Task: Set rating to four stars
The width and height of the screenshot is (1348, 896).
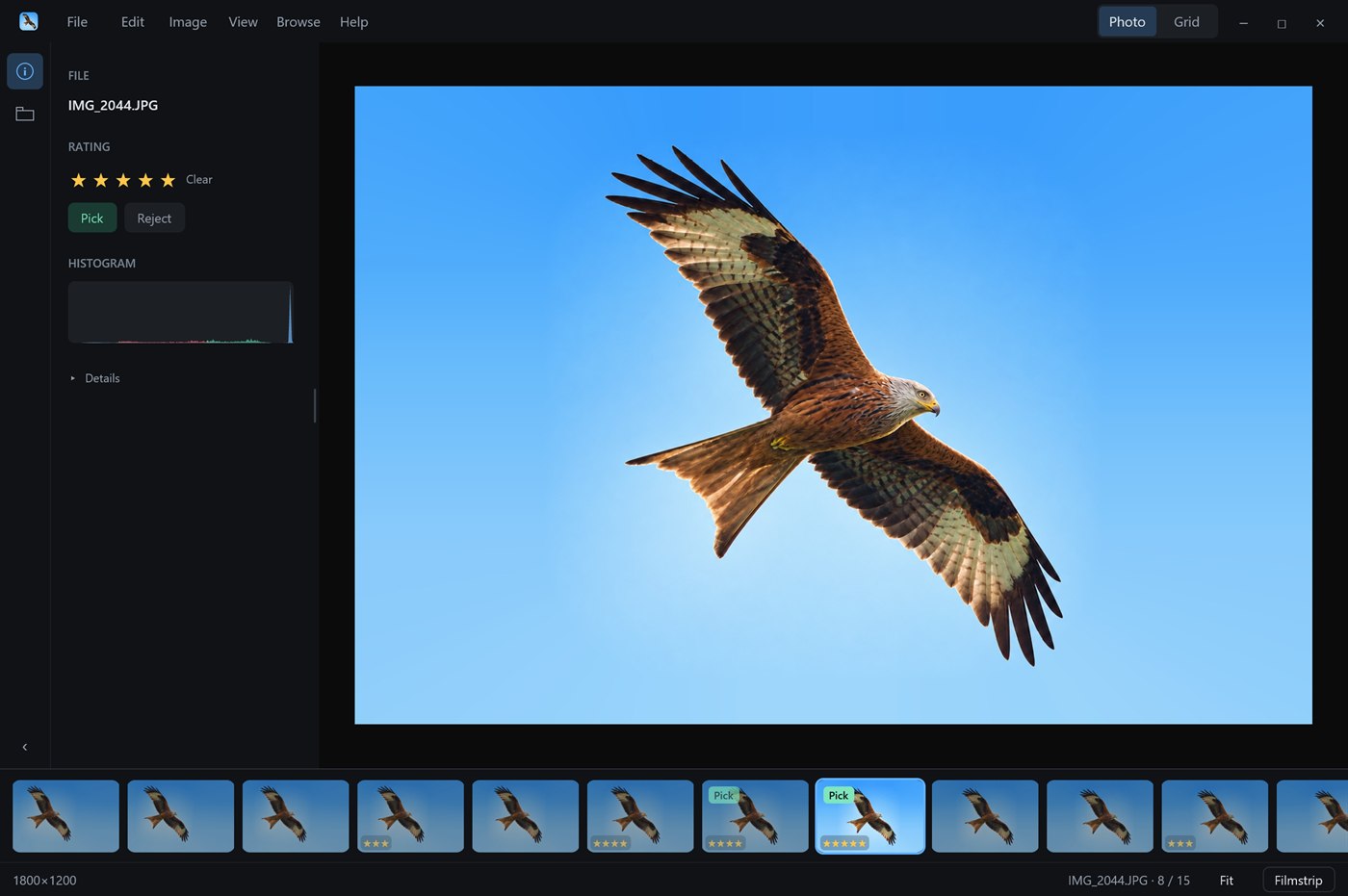Action: pyautogui.click(x=145, y=180)
